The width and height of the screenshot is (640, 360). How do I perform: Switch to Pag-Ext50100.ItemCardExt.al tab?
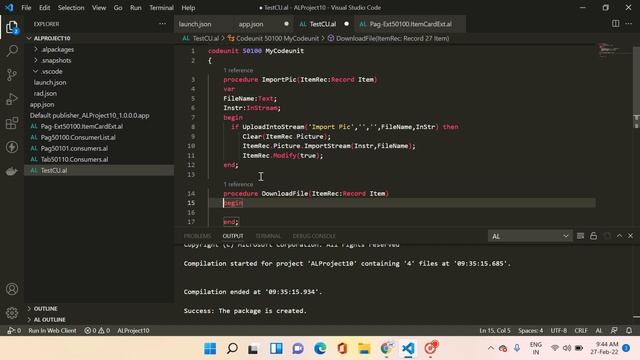(x=410, y=24)
